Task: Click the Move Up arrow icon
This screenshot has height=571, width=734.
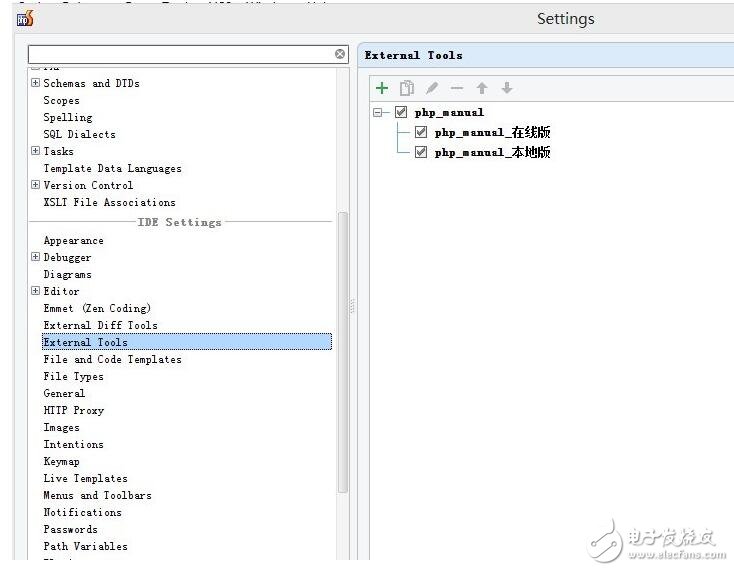Action: 482,88
